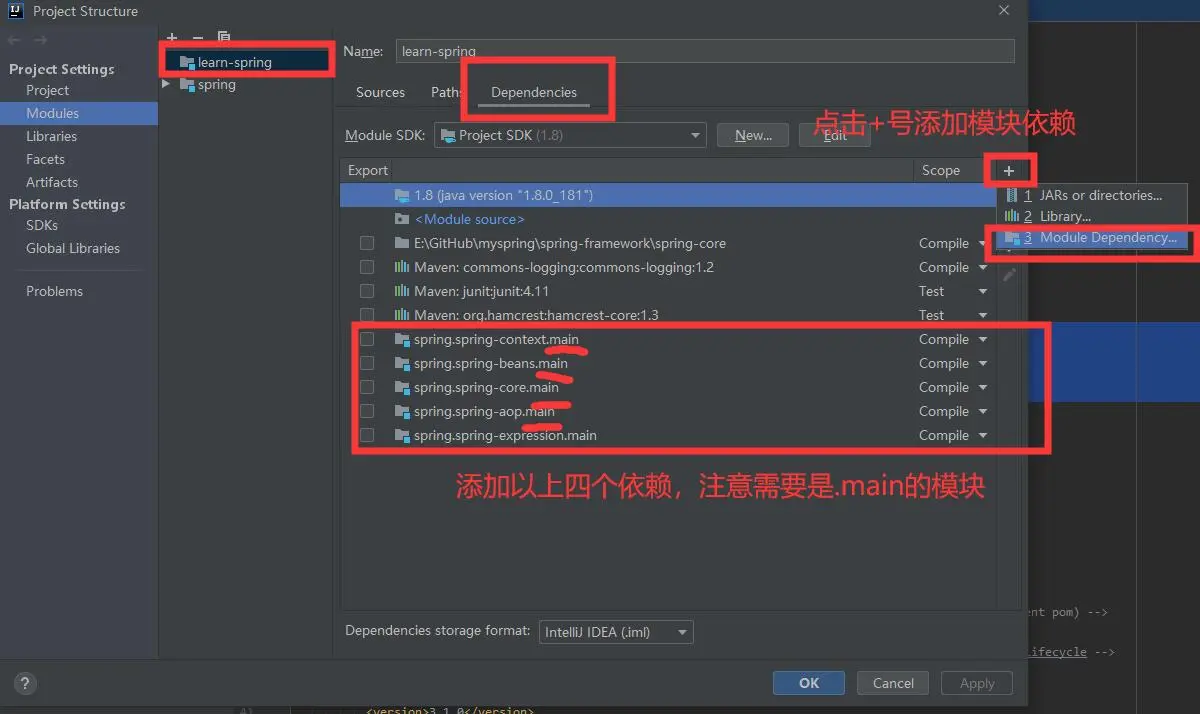Toggle export checkbox for spring.spring-context.main
The image size is (1200, 714).
pyautogui.click(x=367, y=339)
